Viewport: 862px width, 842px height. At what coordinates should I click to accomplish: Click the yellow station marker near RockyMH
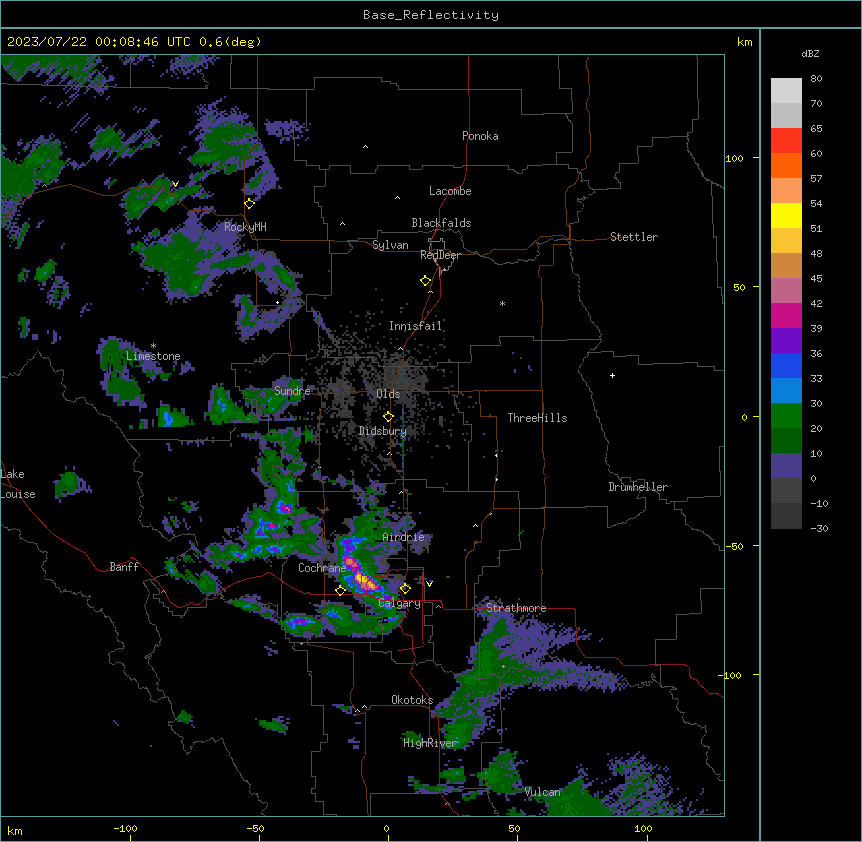[x=250, y=203]
